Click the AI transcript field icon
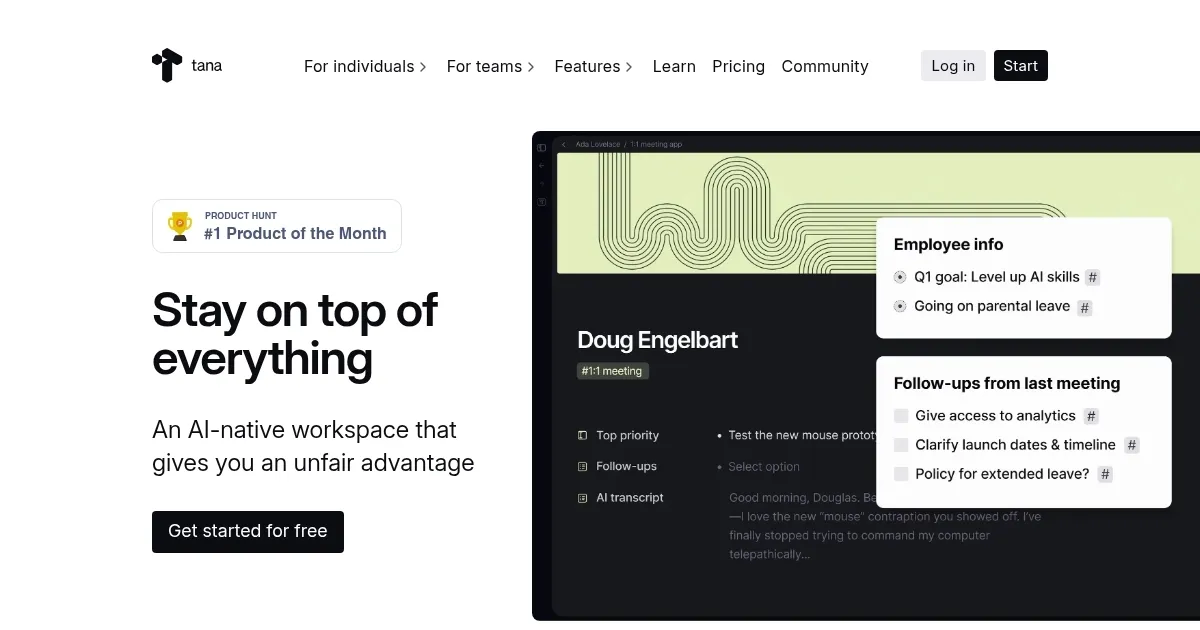The image size is (1200, 630). point(582,497)
